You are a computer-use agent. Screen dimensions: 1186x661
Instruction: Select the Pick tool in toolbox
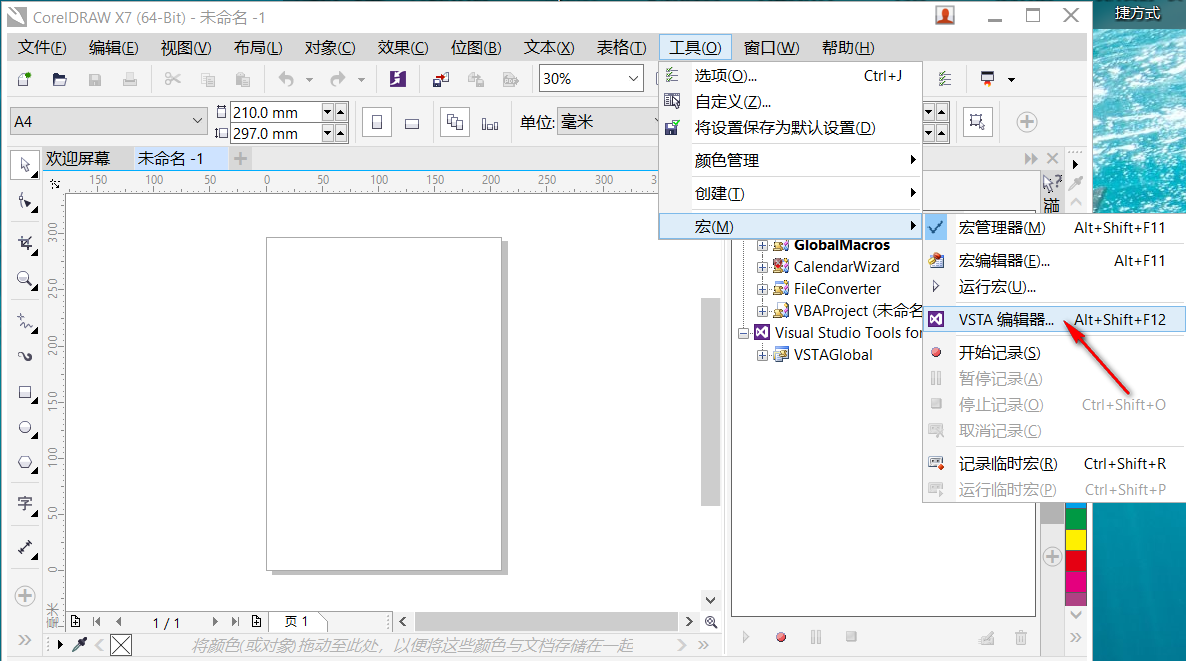25,165
